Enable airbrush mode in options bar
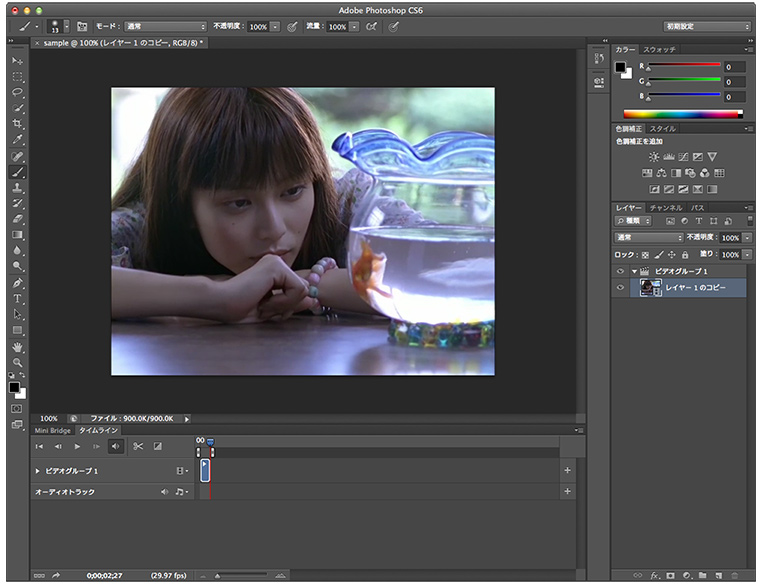The height and width of the screenshot is (587, 762). click(x=371, y=27)
